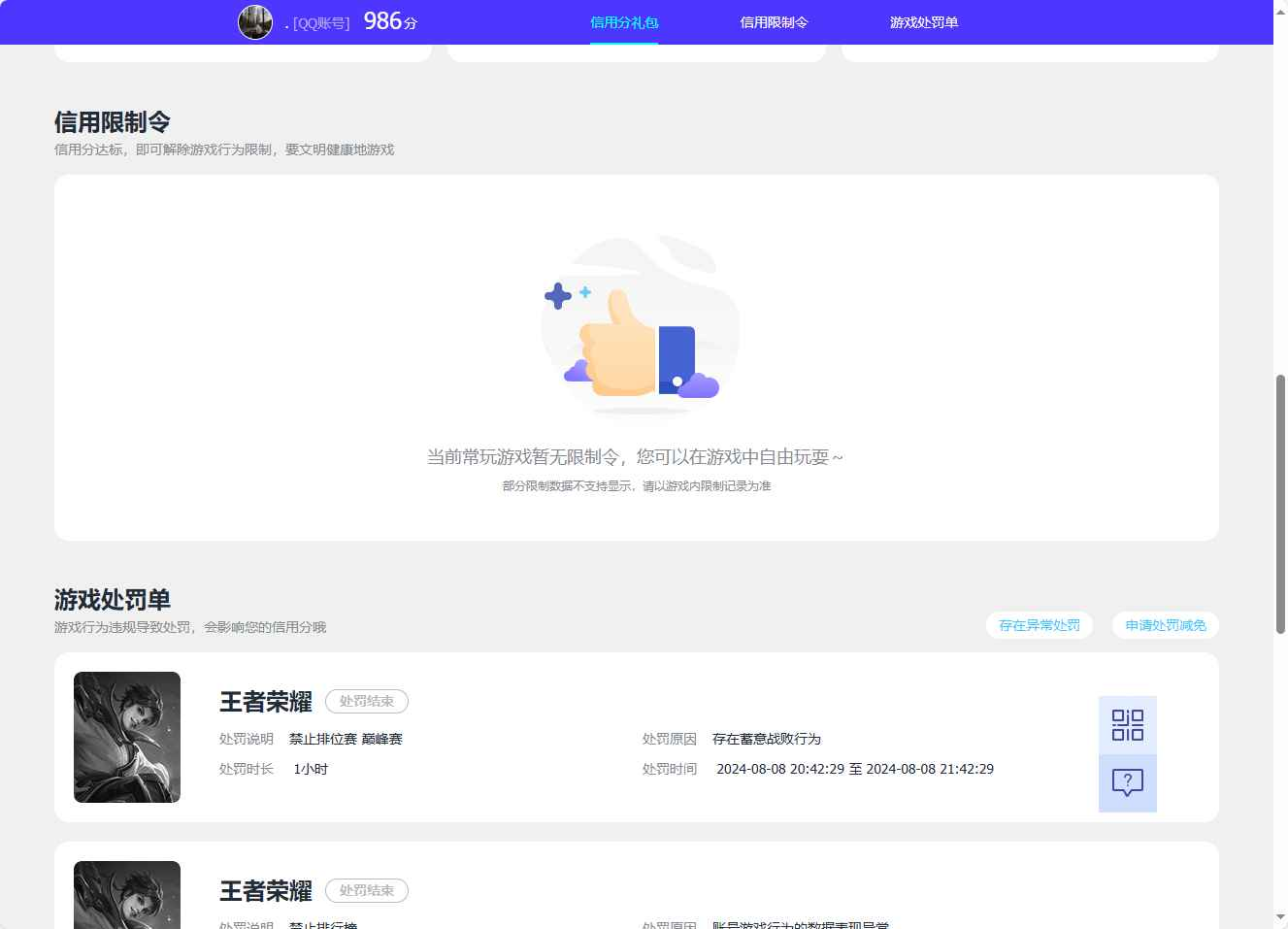Viewport: 1288px width, 929px height.
Task: Click the [QQ账号] label in the header
Action: tap(321, 23)
